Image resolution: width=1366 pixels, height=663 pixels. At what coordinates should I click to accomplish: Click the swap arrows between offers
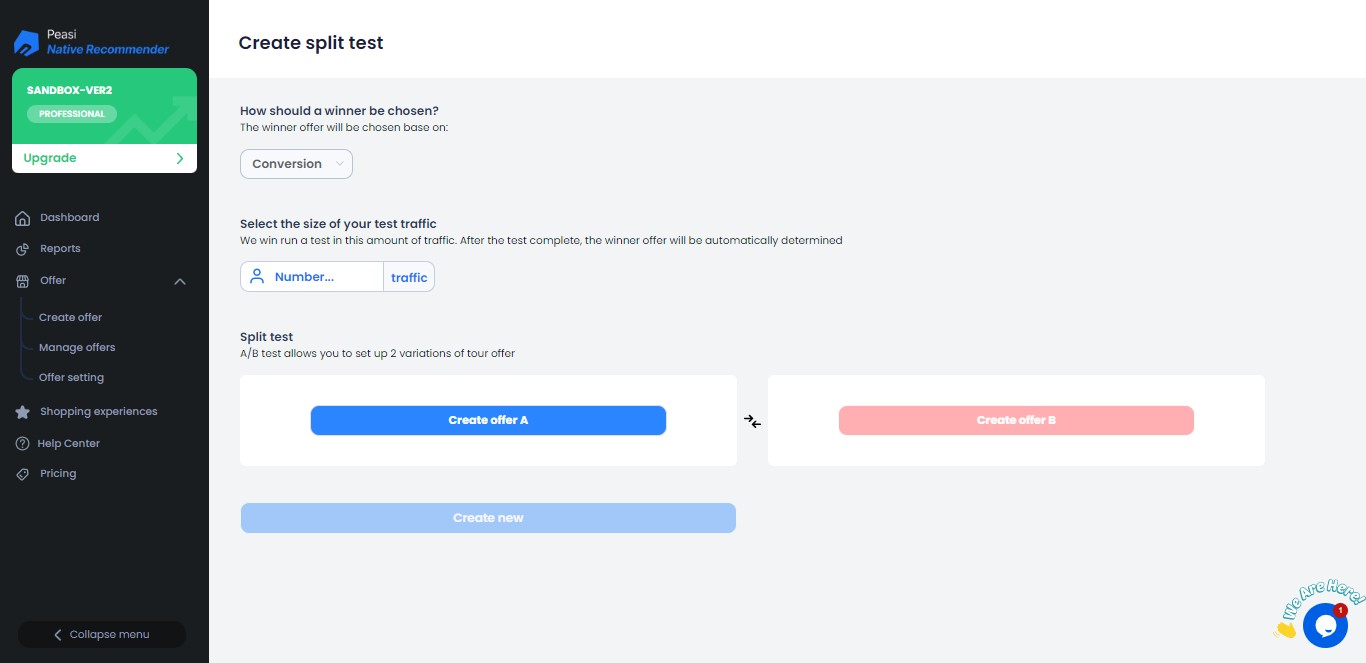(752, 421)
